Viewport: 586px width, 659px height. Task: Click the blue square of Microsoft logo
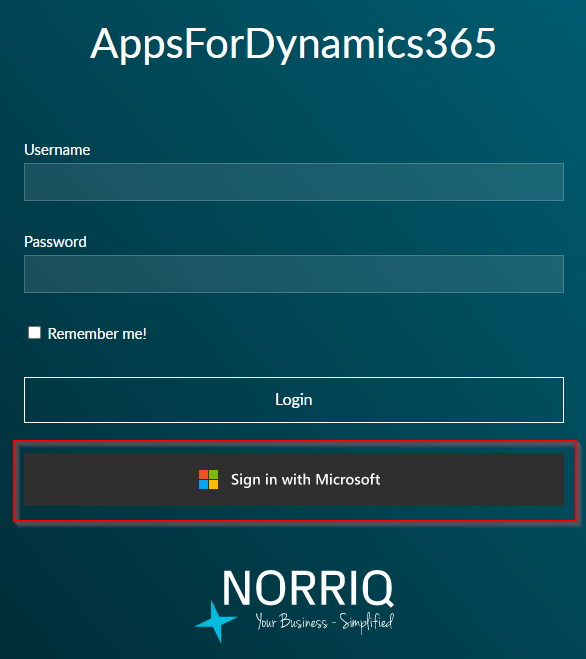[203, 485]
